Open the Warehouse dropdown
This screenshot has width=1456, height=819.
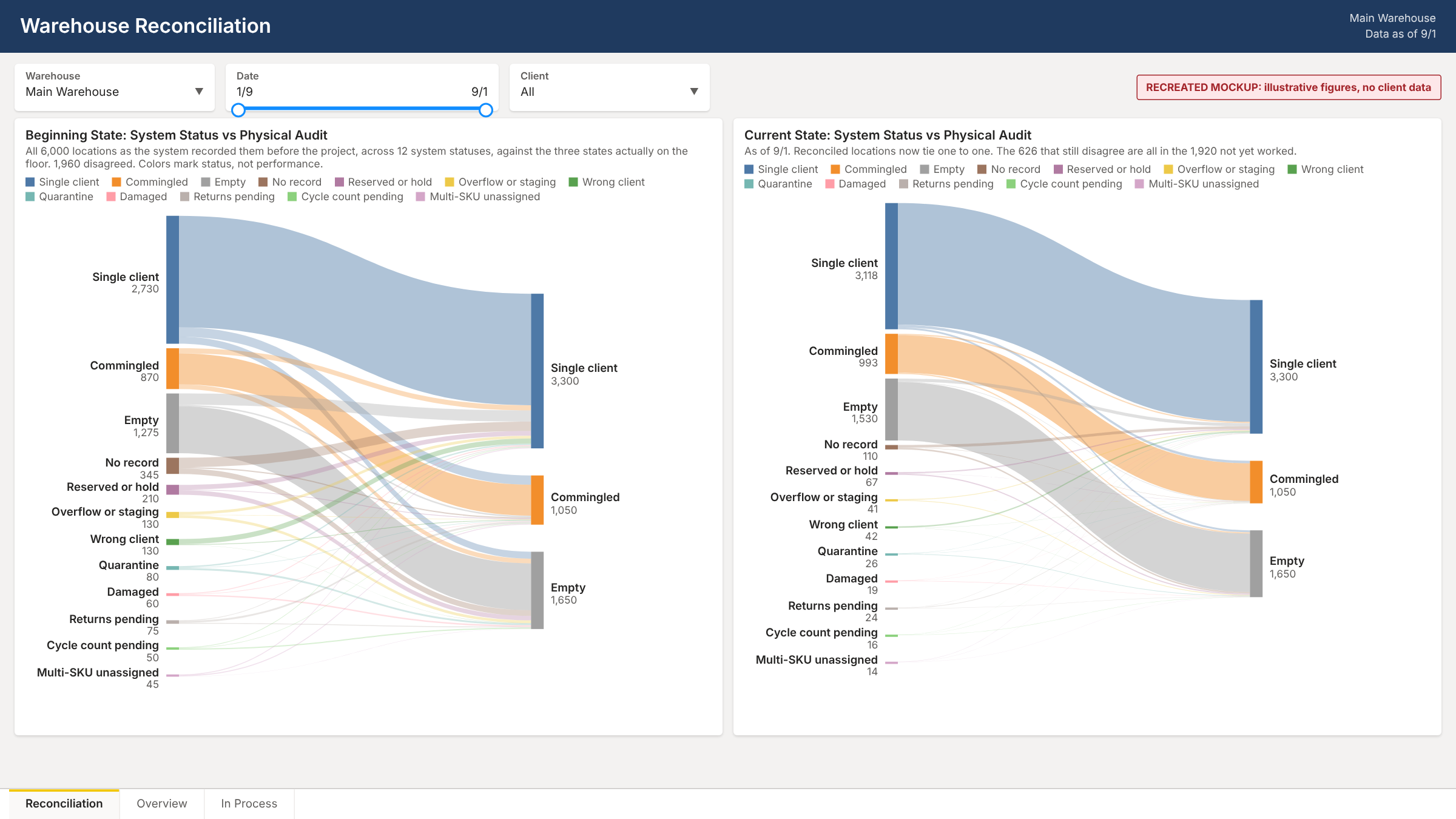click(x=114, y=87)
